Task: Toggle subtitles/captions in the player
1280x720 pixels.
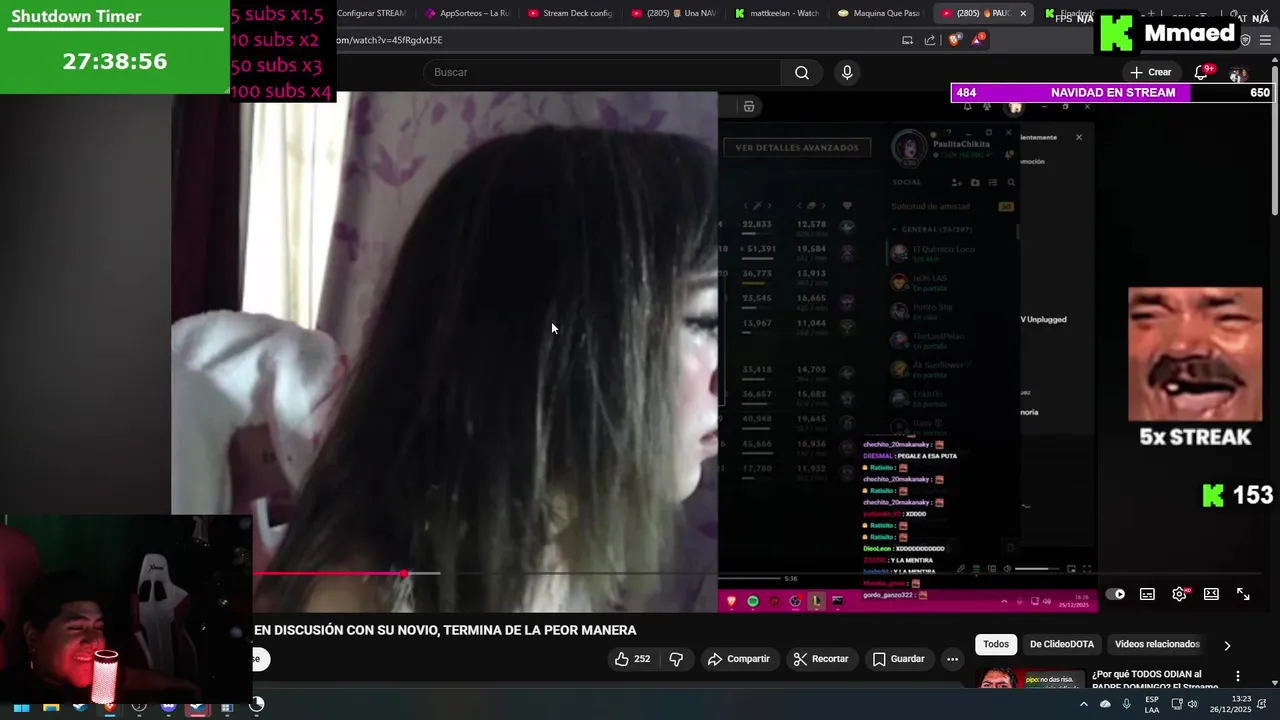Action: [1148, 594]
